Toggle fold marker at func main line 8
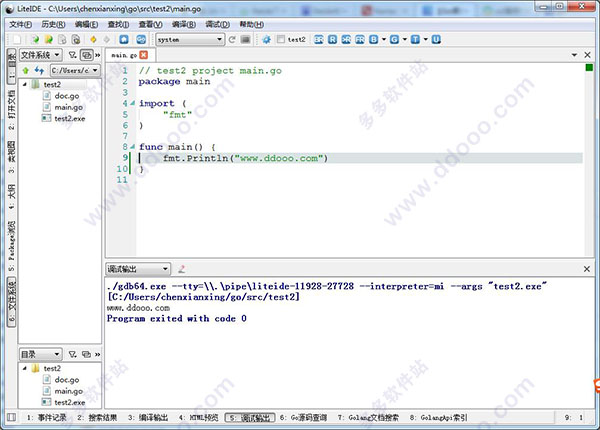The image size is (600, 430). coord(132,147)
